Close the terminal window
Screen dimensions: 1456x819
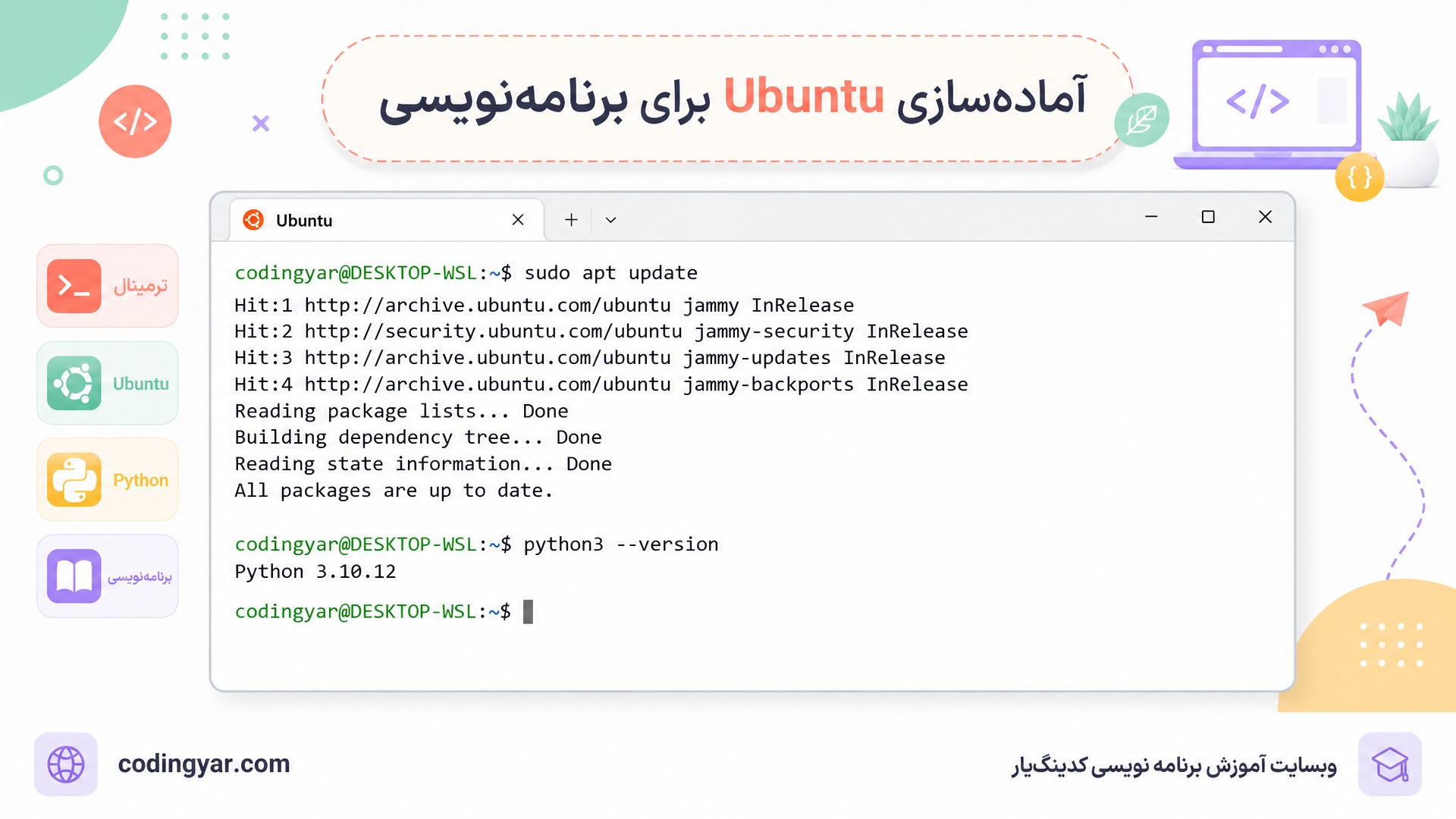click(1265, 217)
